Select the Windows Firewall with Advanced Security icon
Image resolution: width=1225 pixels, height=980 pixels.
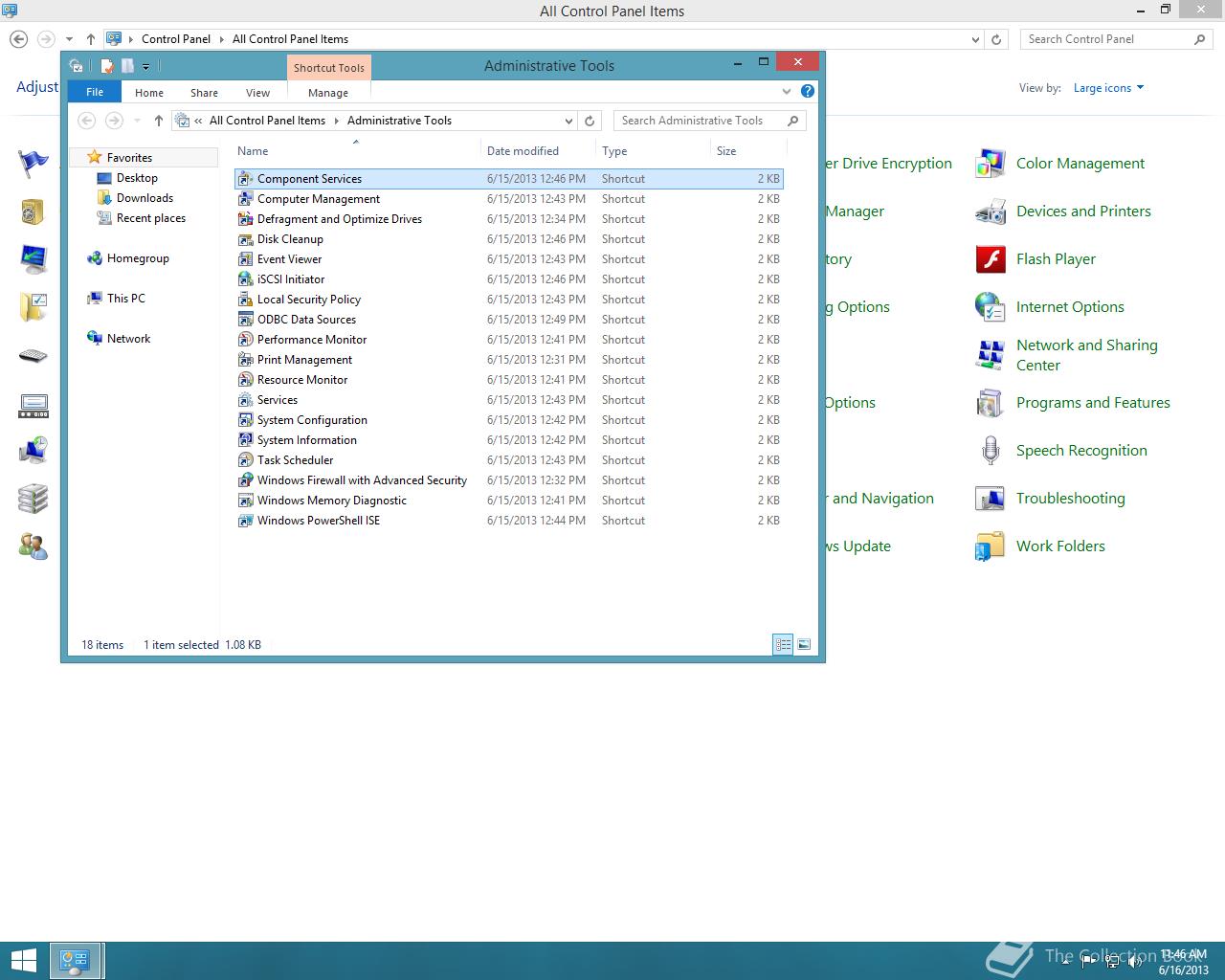click(245, 480)
